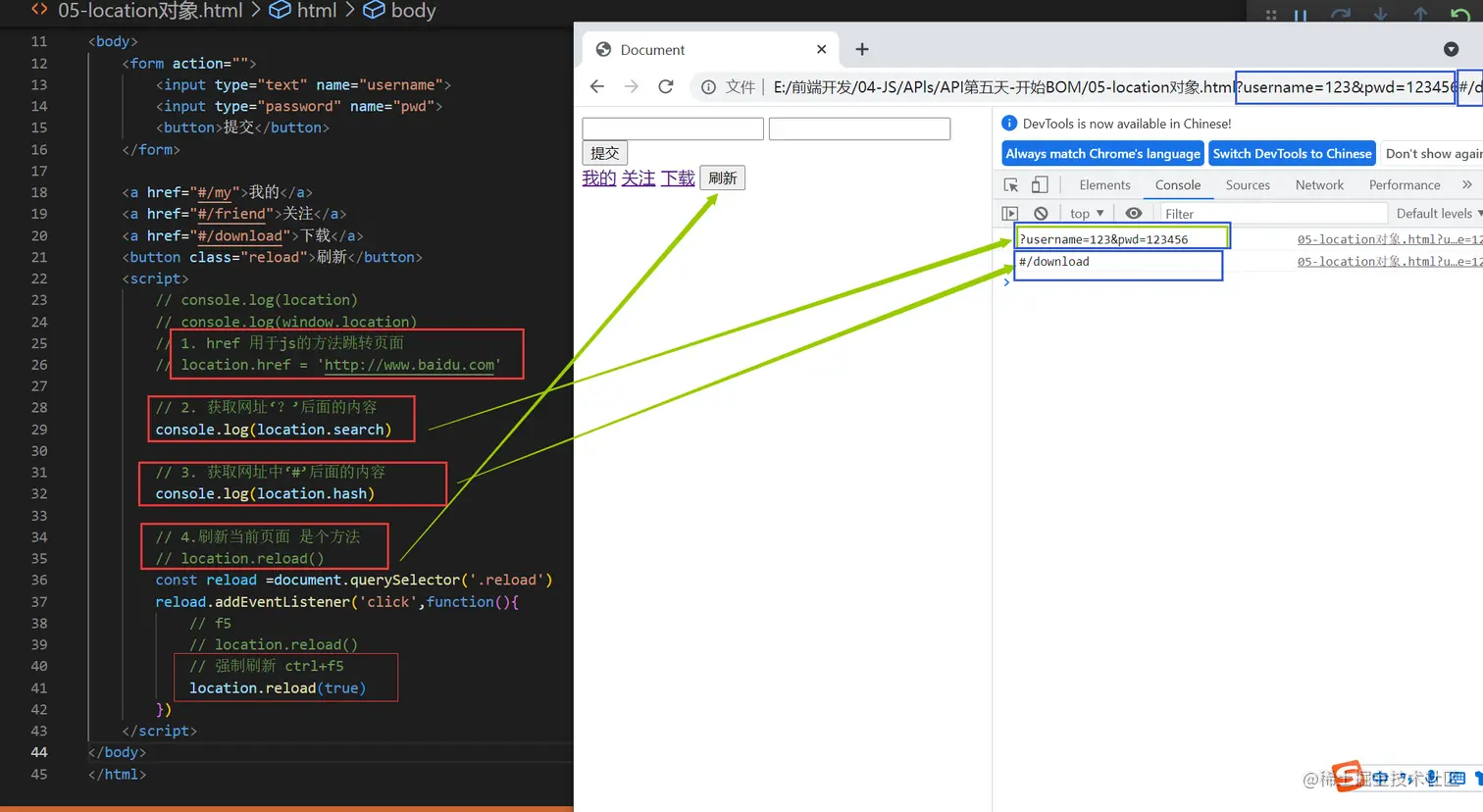
Task: Click Switch DevTools to Chinese button
Action: [x=1292, y=153]
